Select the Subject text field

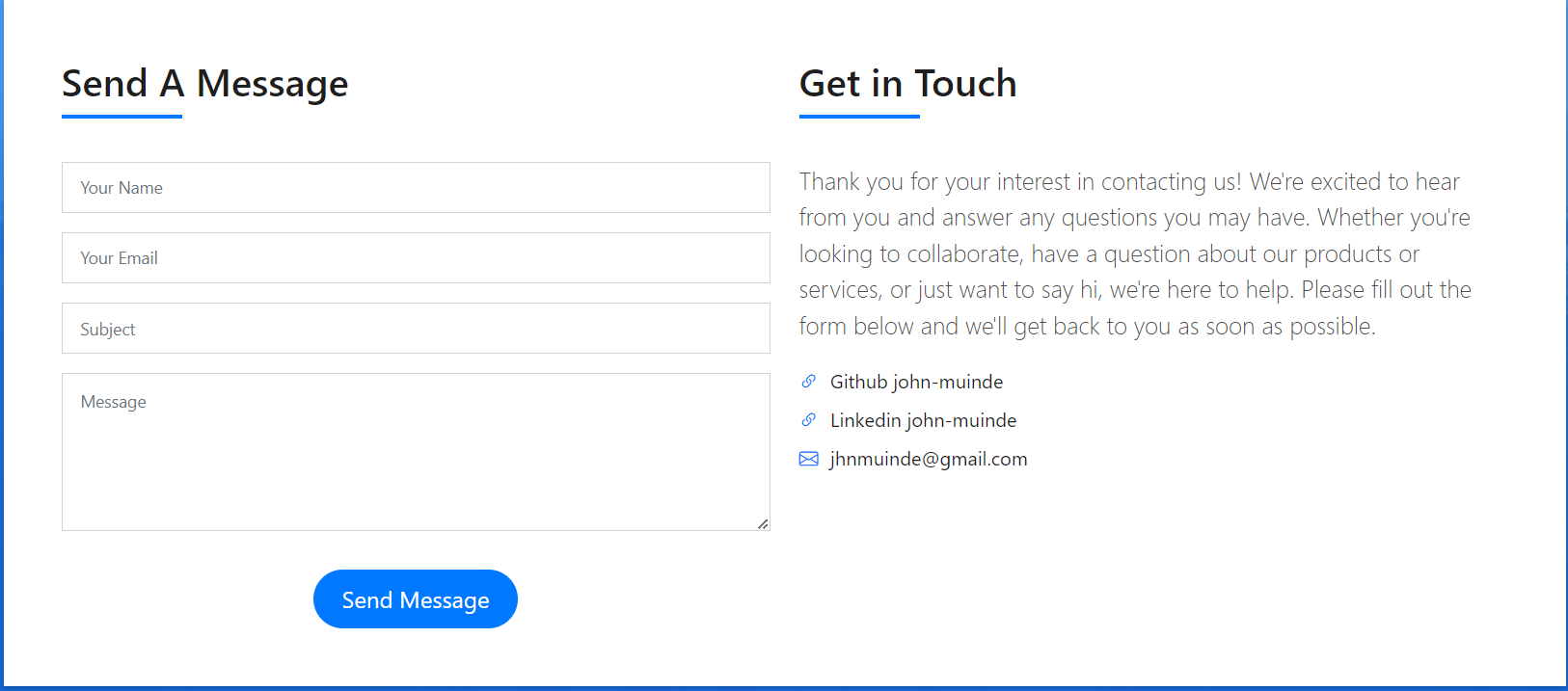[416, 329]
